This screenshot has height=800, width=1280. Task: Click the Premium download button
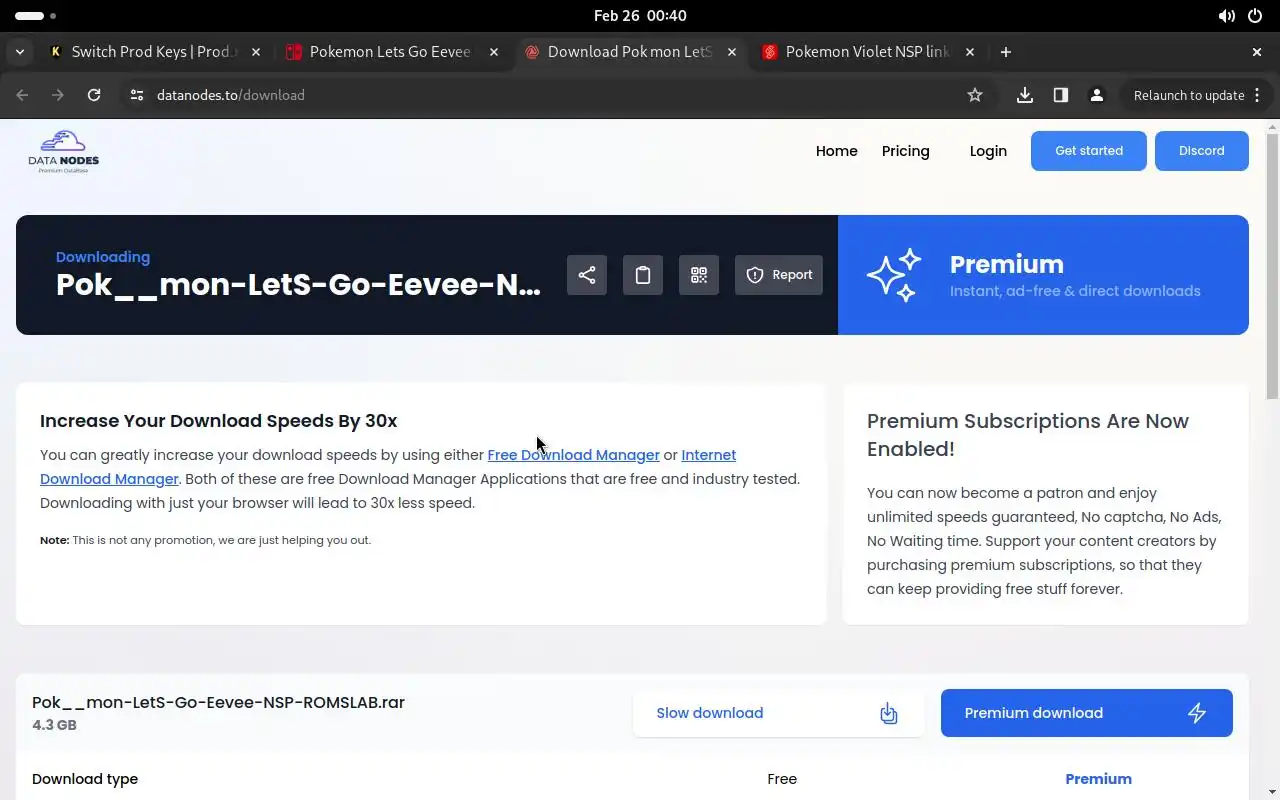[1087, 713]
